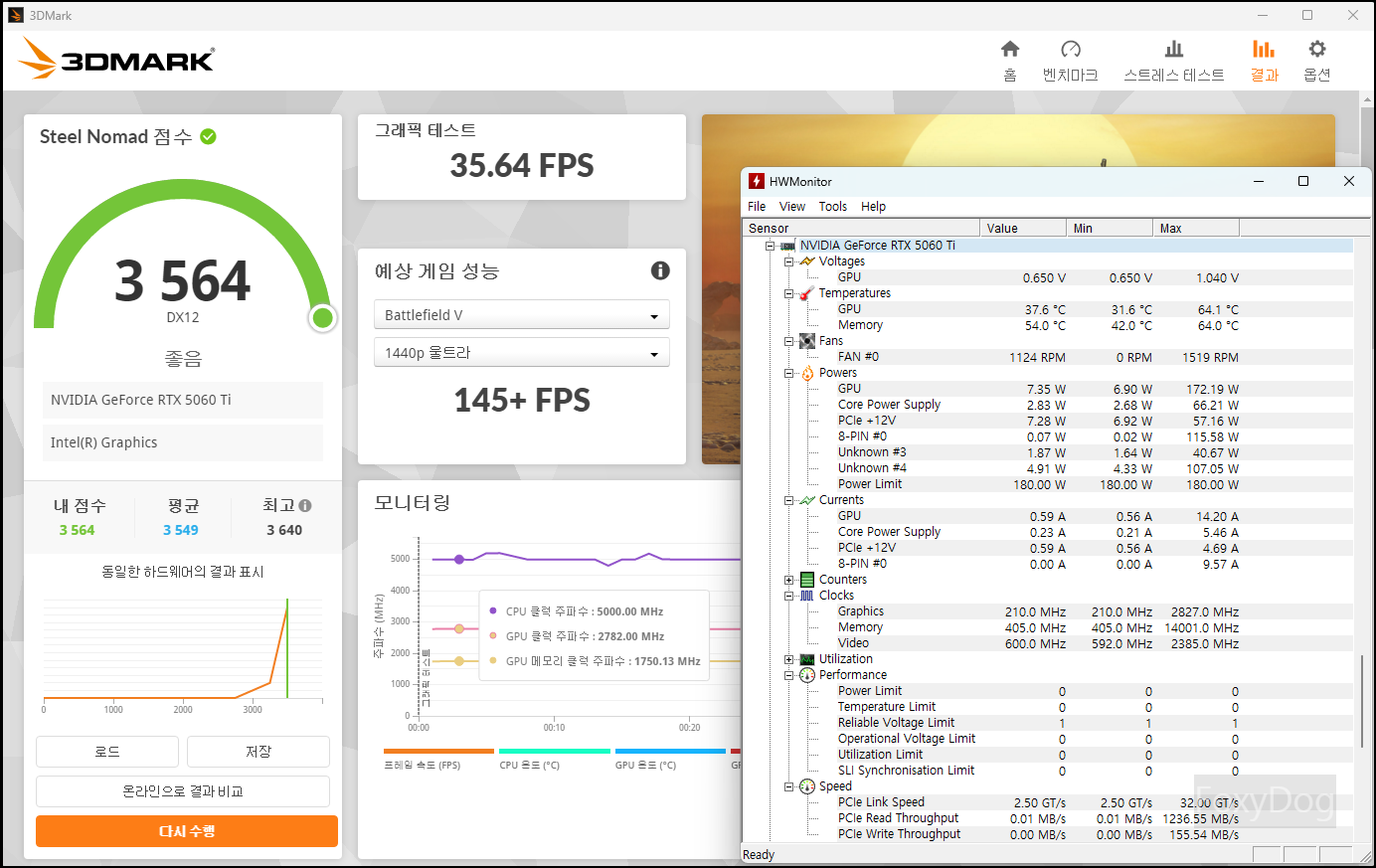
Task: Click the Sensor column header in HWMonitor
Action: click(861, 228)
